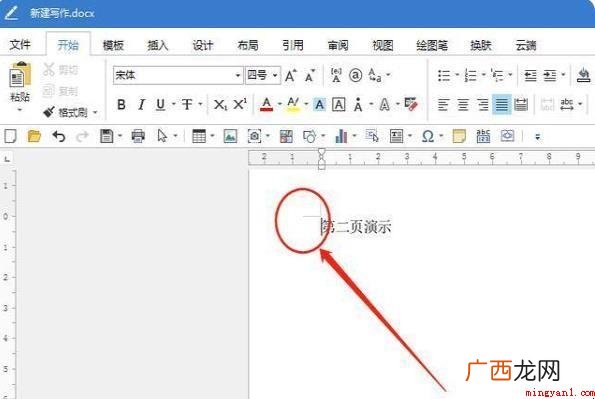Toggle character border icon
Image resolution: width=595 pixels, height=399 pixels.
point(338,104)
